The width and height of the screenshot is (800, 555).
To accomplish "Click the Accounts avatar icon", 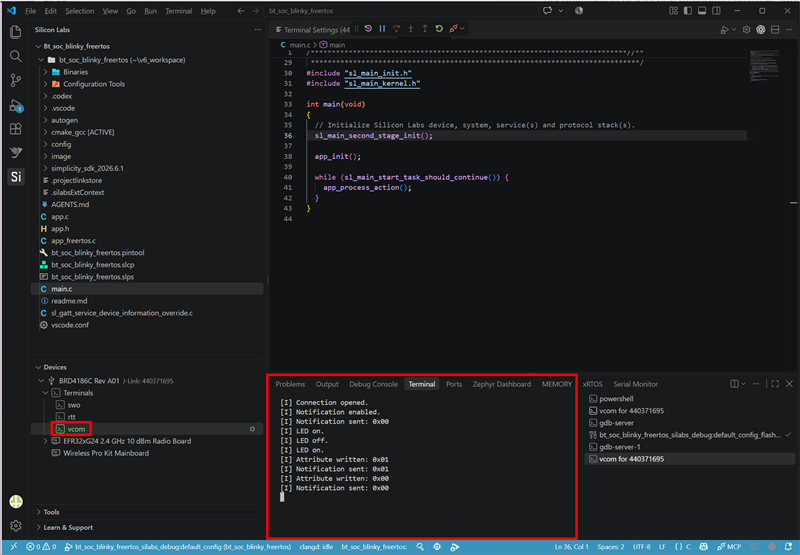I will coord(16,501).
